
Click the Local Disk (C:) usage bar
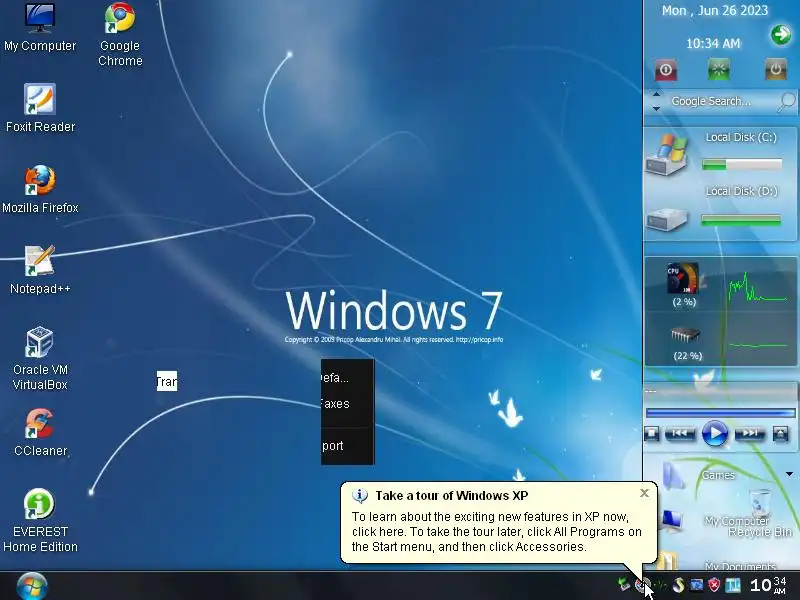(x=742, y=164)
